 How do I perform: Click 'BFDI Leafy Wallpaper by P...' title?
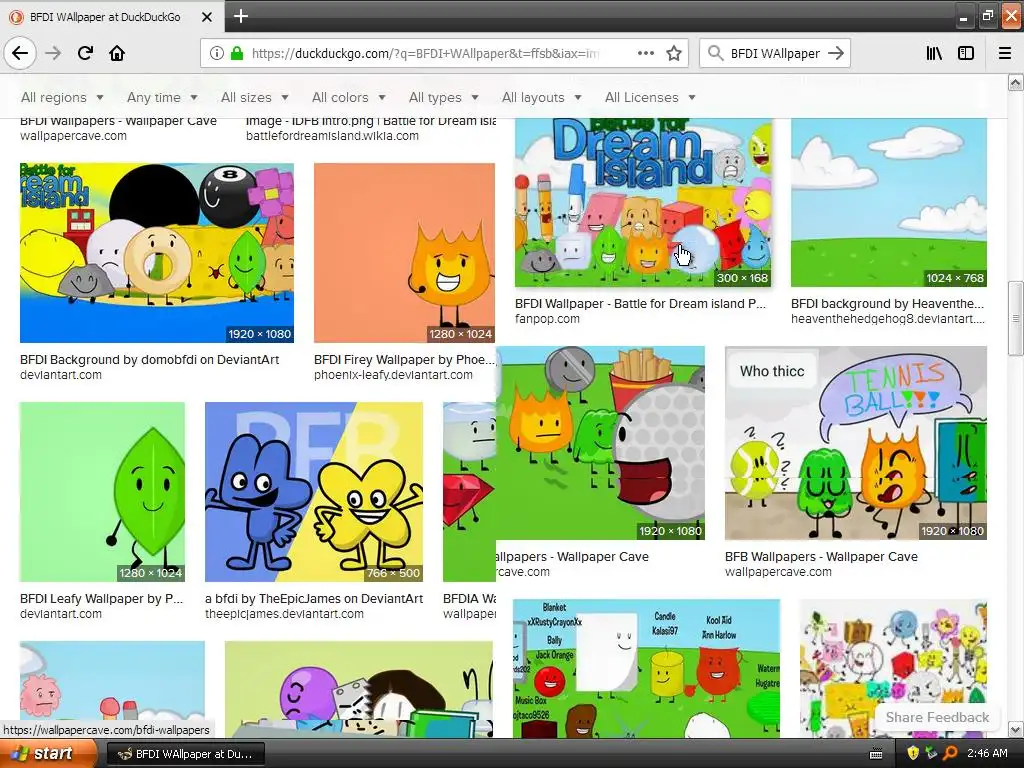(101, 599)
